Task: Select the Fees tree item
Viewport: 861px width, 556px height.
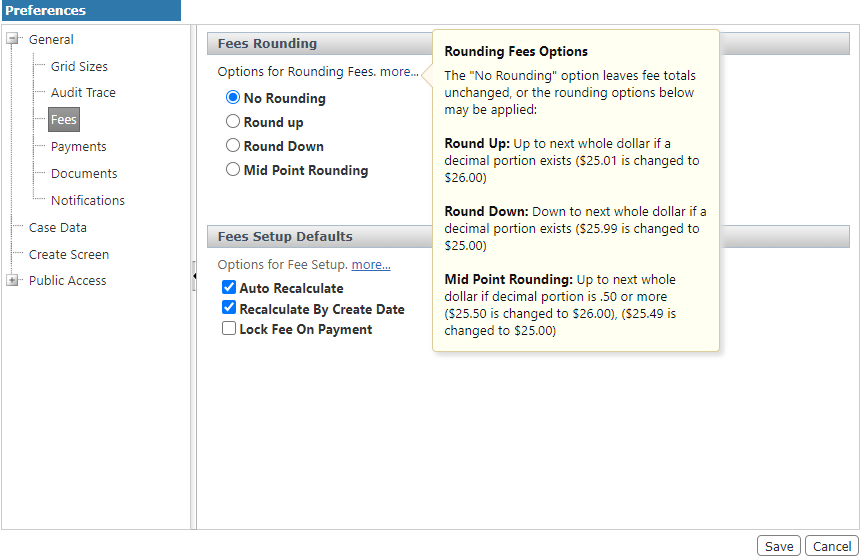Action: click(x=63, y=120)
